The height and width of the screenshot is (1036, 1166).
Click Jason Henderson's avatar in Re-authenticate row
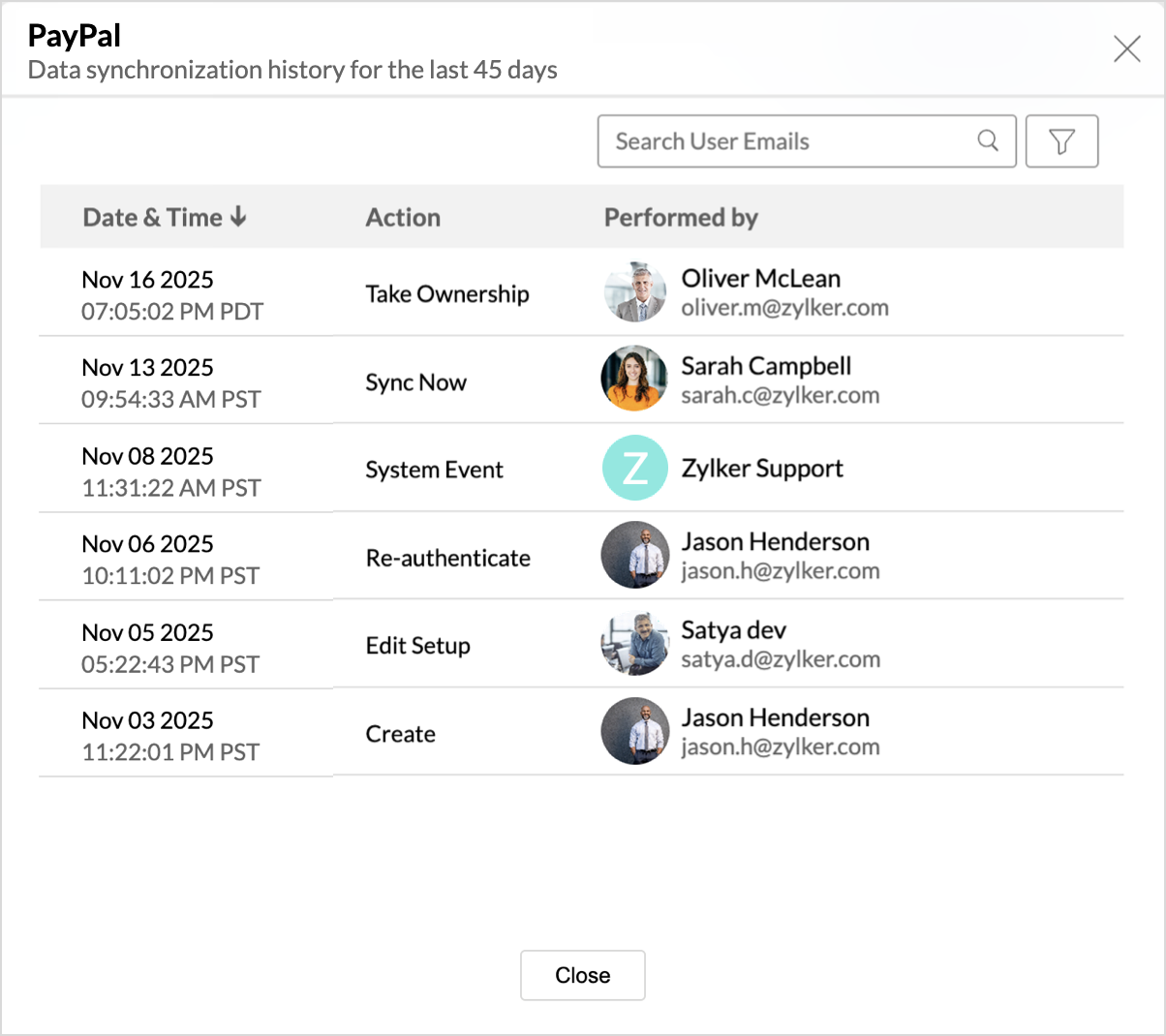pyautogui.click(x=635, y=556)
